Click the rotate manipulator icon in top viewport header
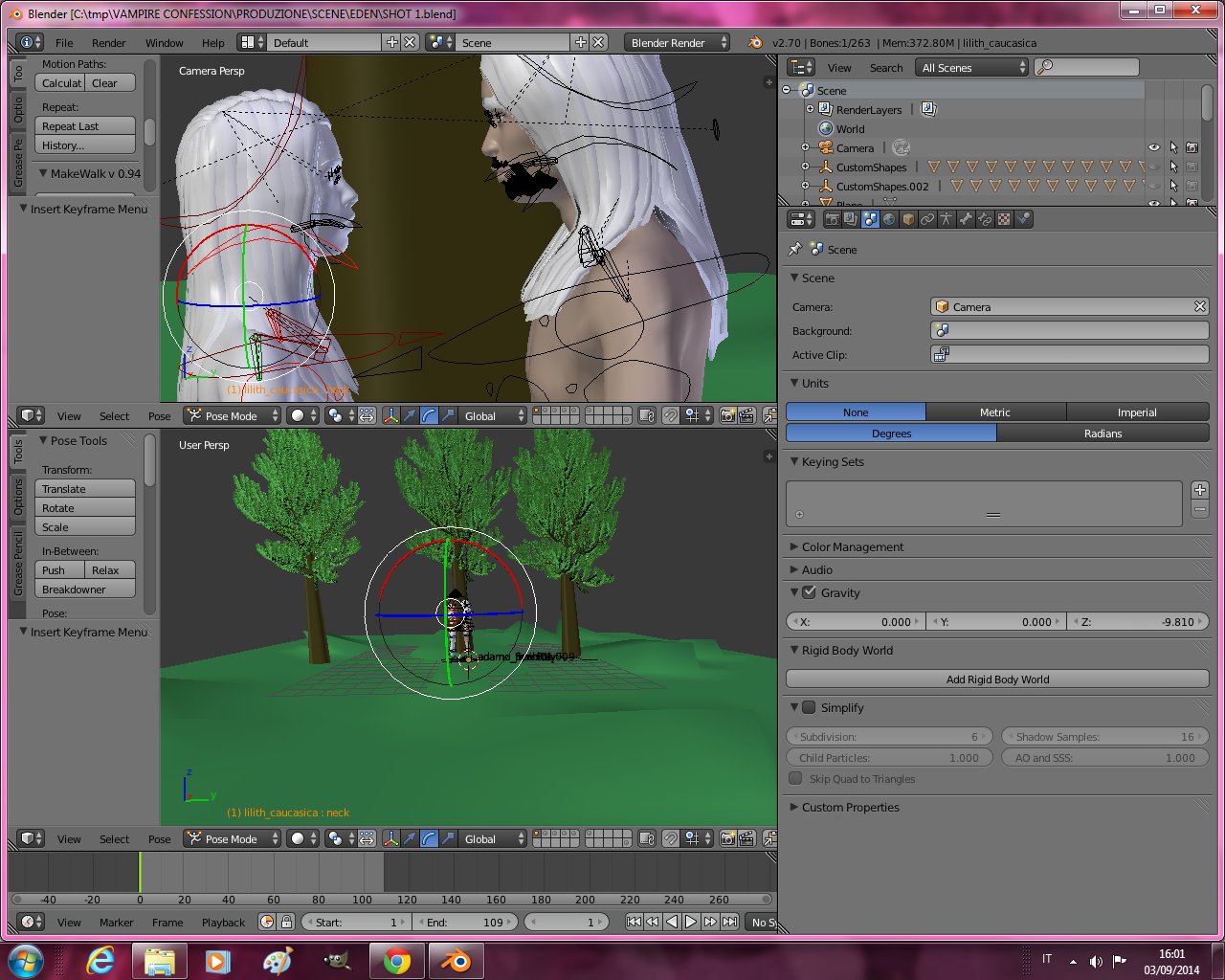 coord(429,415)
